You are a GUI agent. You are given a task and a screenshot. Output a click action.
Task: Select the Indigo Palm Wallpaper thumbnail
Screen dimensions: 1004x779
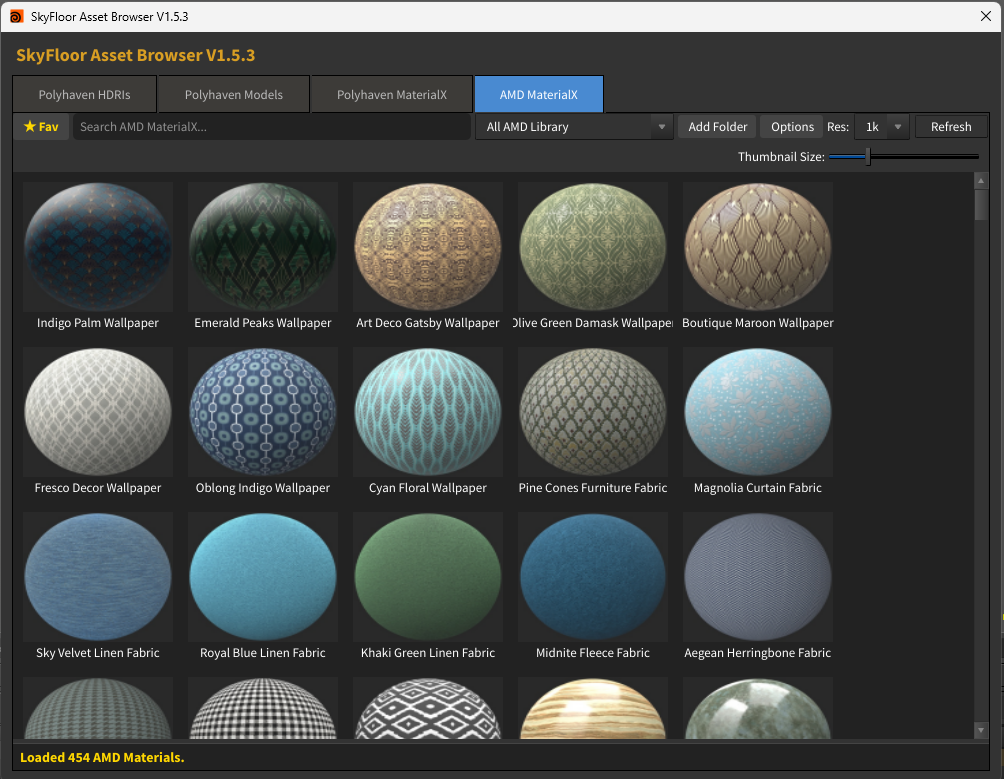[98, 247]
